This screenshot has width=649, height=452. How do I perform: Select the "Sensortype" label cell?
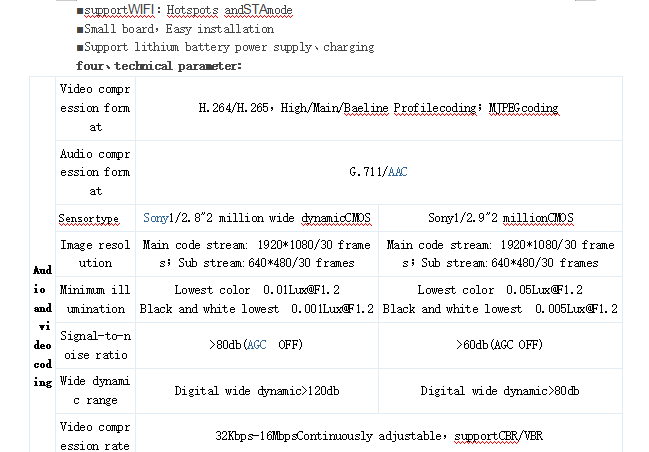(x=89, y=219)
